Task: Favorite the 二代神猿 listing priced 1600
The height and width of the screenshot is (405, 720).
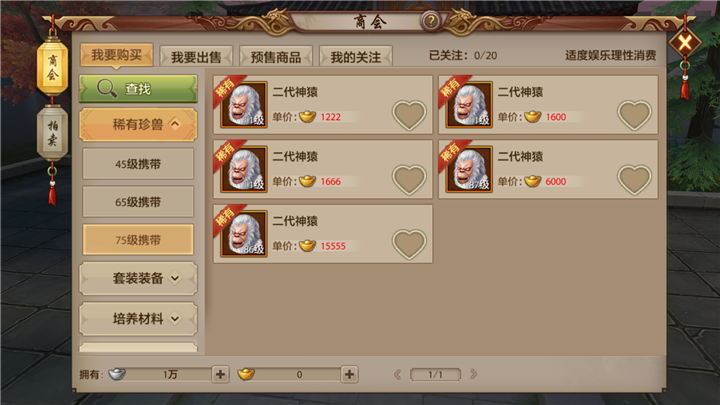Action: pos(635,115)
